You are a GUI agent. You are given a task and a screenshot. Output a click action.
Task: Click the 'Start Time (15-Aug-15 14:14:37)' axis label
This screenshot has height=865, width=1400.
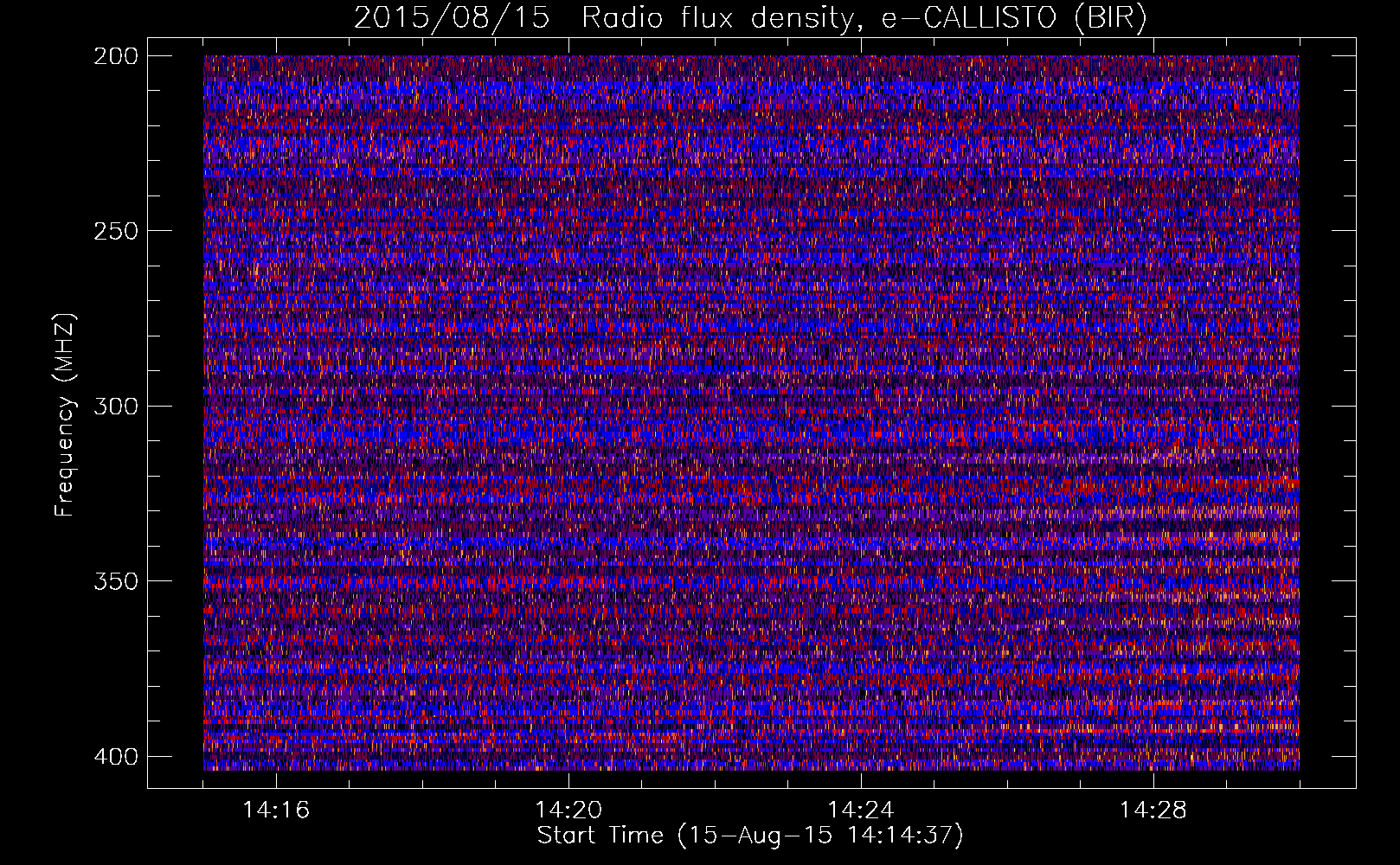pos(750,836)
